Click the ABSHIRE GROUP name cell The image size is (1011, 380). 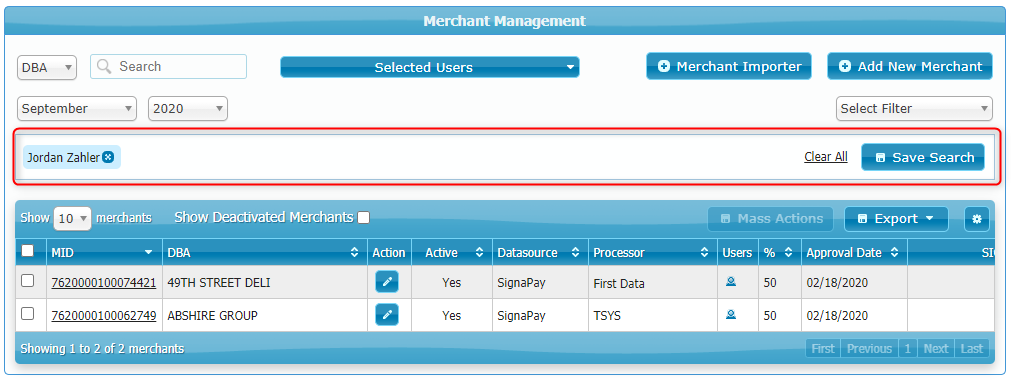[x=264, y=315]
